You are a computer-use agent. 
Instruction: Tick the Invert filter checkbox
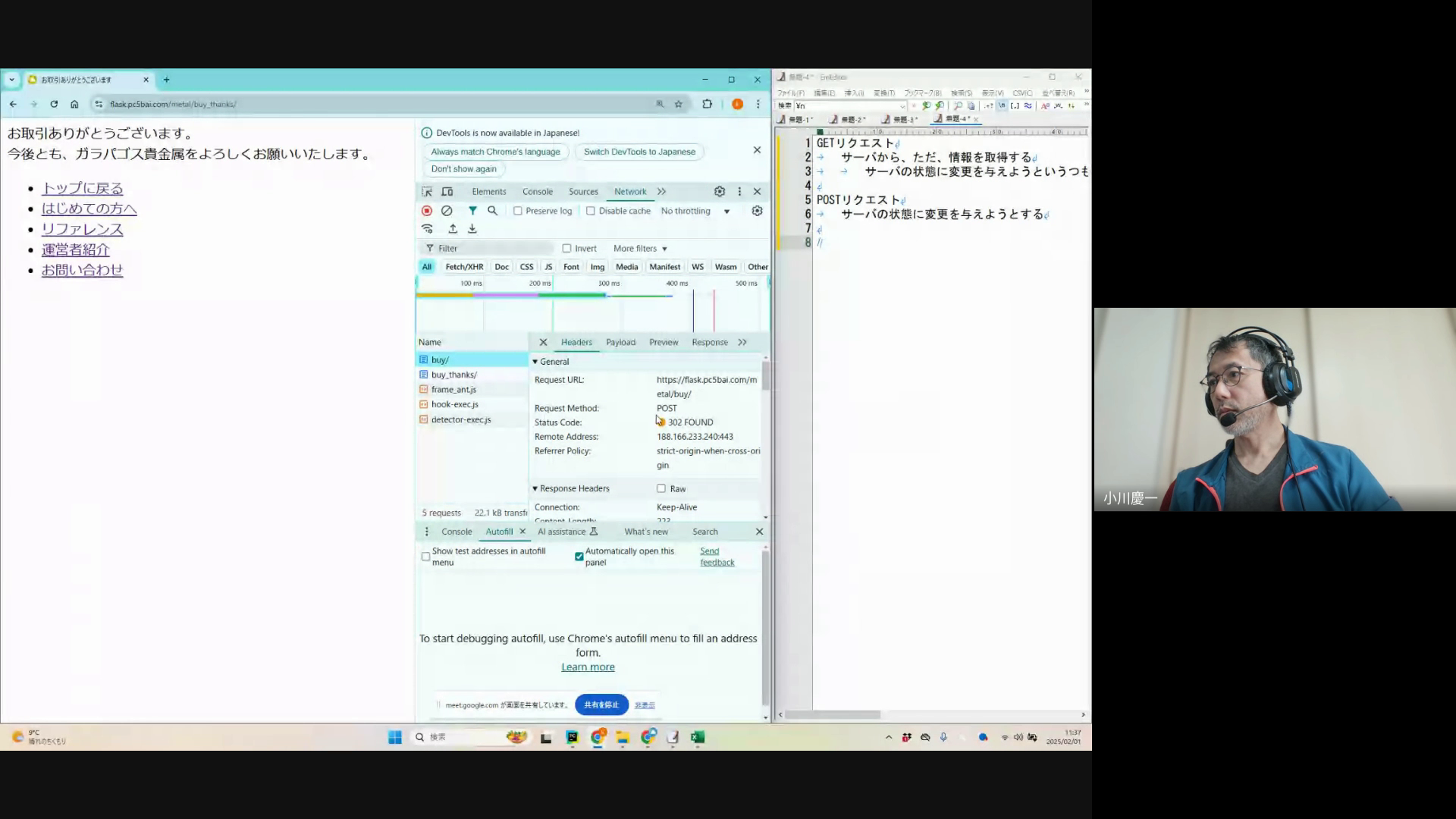click(566, 249)
